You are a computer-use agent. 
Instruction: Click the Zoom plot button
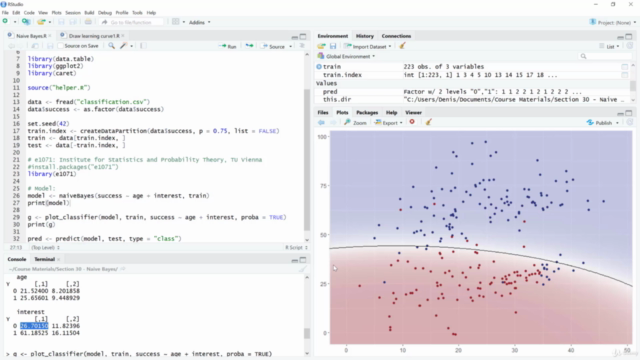(x=355, y=122)
